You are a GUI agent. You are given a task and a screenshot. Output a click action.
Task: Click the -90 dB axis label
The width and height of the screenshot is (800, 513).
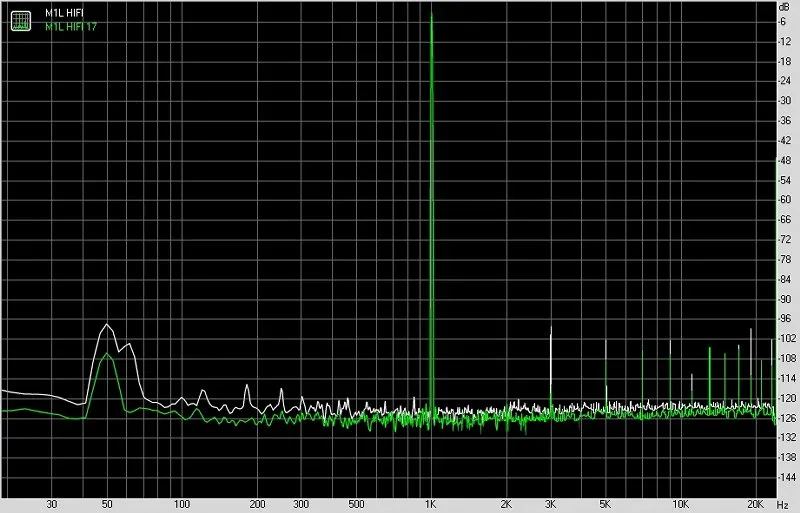pyautogui.click(x=784, y=299)
